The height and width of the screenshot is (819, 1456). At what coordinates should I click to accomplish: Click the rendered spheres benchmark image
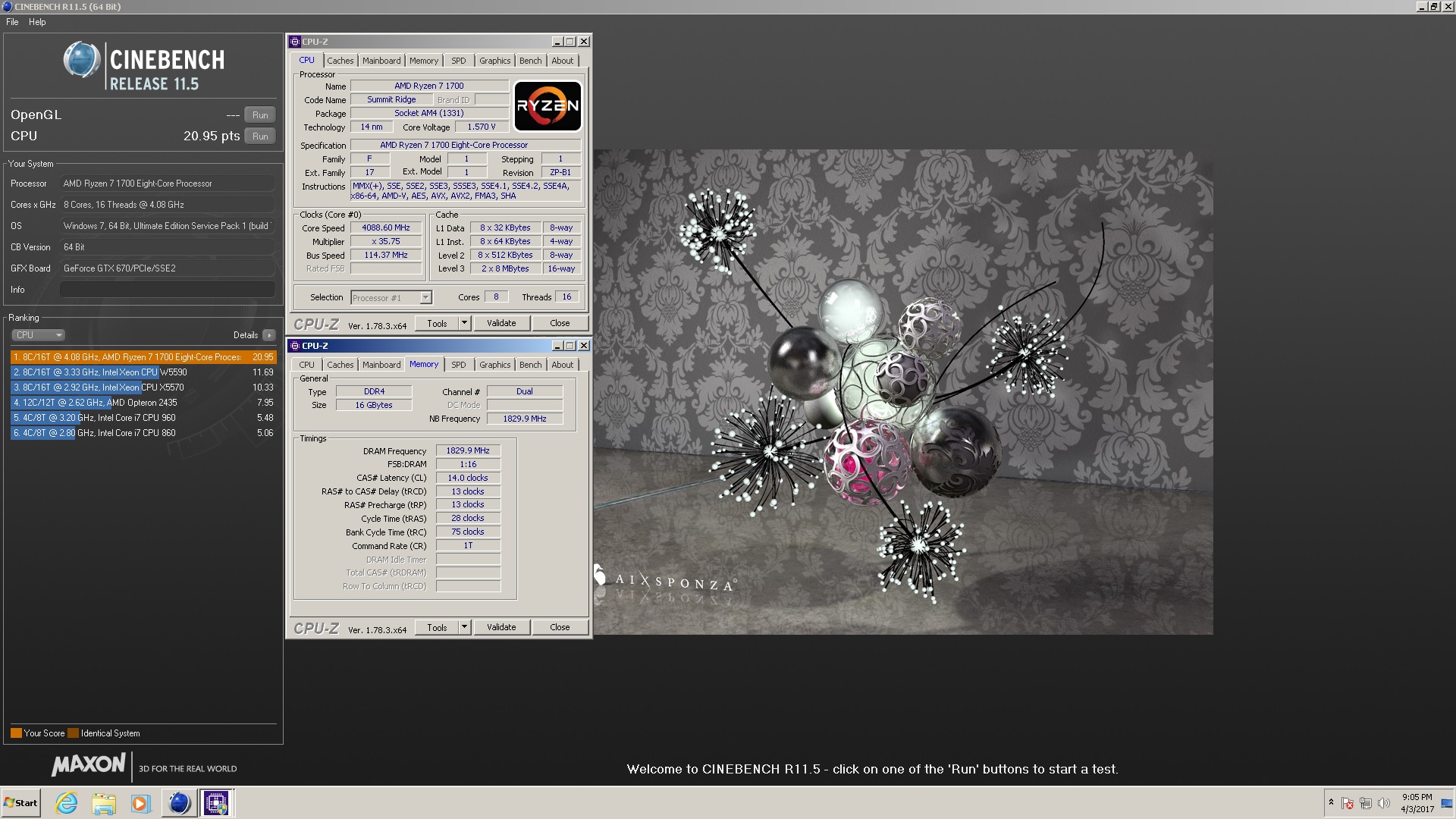(x=903, y=392)
